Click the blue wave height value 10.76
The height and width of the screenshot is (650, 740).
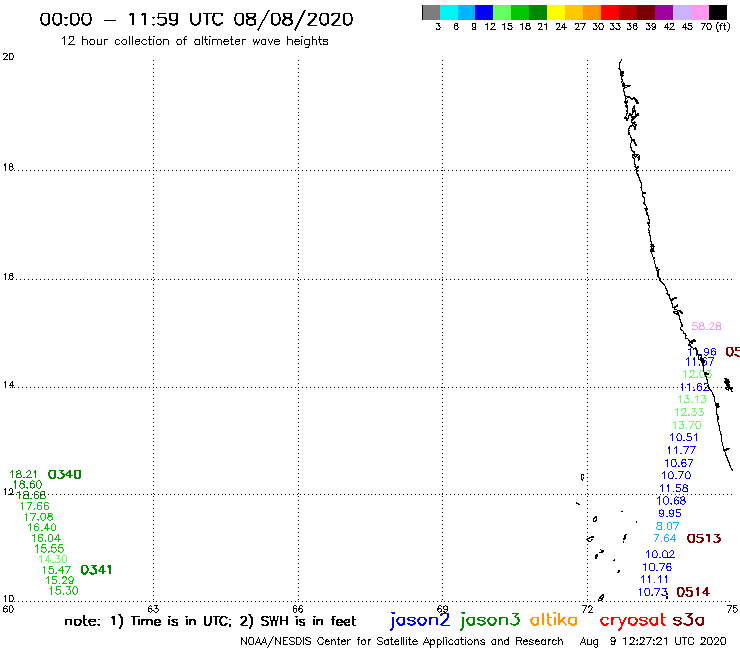tap(657, 567)
